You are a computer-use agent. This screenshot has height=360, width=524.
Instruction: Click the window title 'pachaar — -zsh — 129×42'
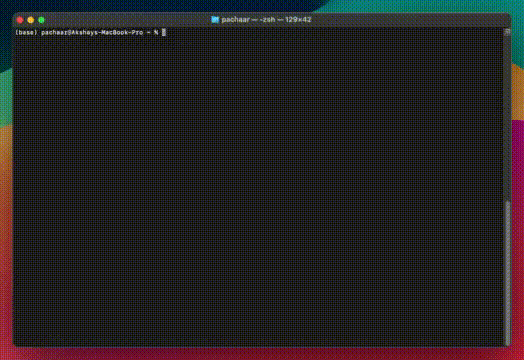[x=266, y=20]
